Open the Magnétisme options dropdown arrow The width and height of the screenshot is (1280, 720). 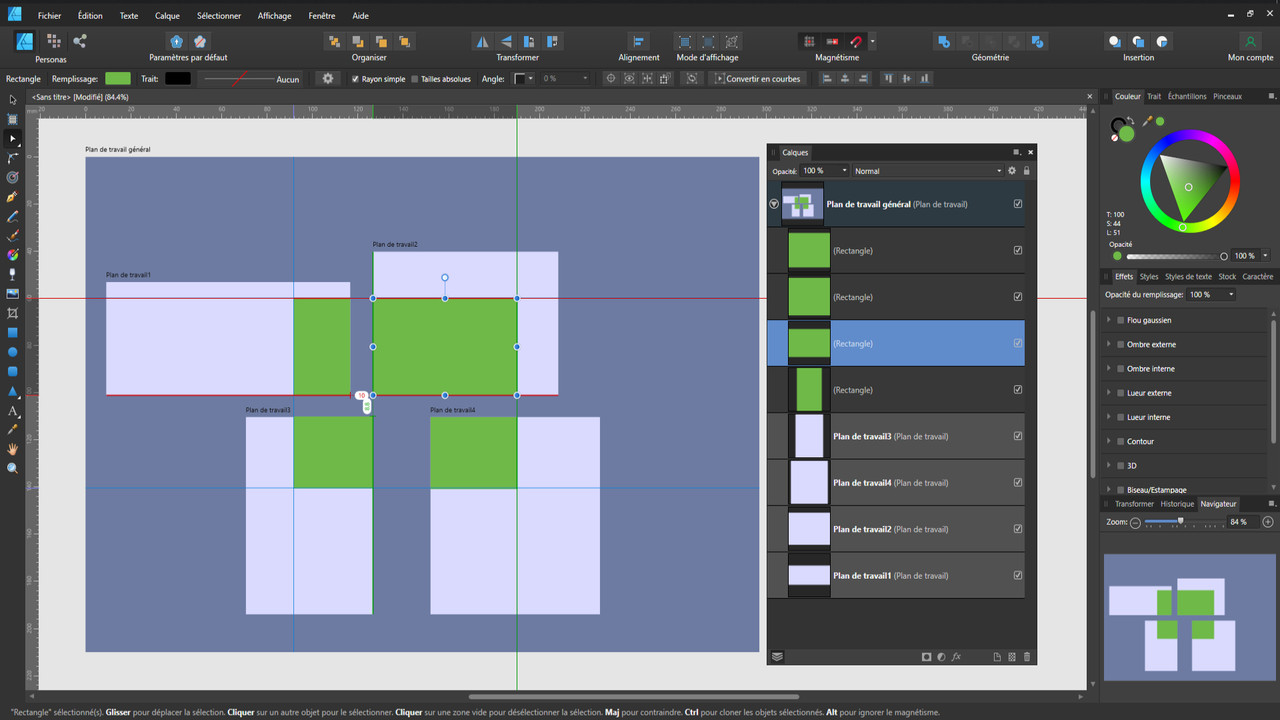(872, 42)
